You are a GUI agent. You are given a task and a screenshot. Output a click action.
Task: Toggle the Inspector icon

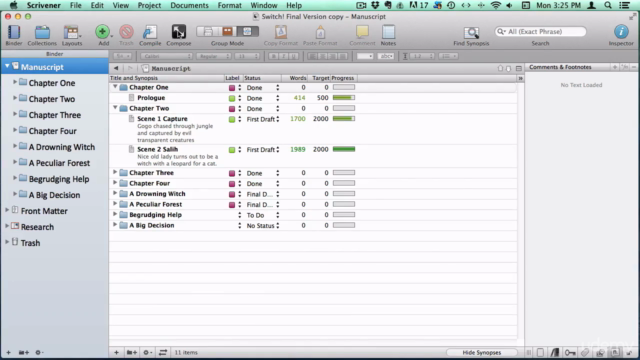click(621, 32)
